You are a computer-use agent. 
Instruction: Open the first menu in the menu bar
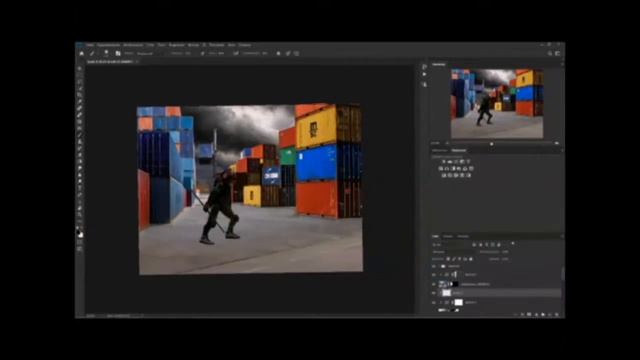[90, 45]
